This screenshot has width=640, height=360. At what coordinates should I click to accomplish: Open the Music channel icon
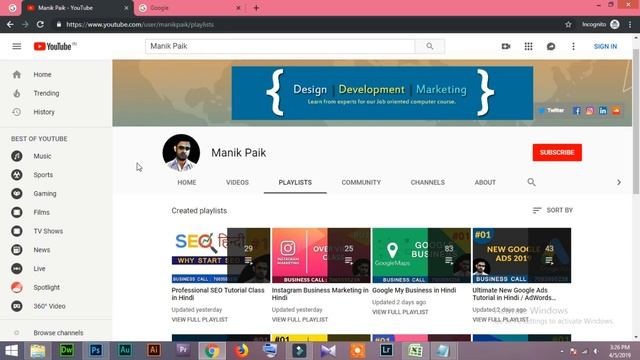pyautogui.click(x=17, y=156)
